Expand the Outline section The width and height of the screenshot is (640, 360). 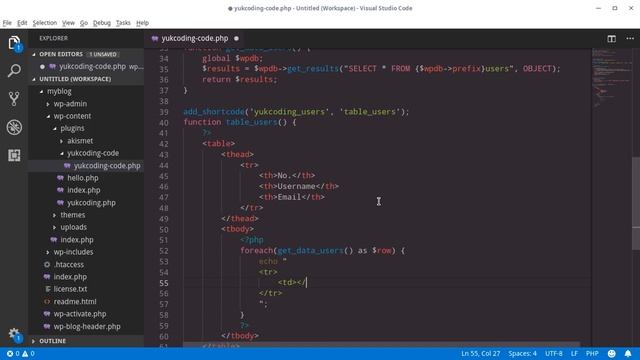(x=34, y=341)
